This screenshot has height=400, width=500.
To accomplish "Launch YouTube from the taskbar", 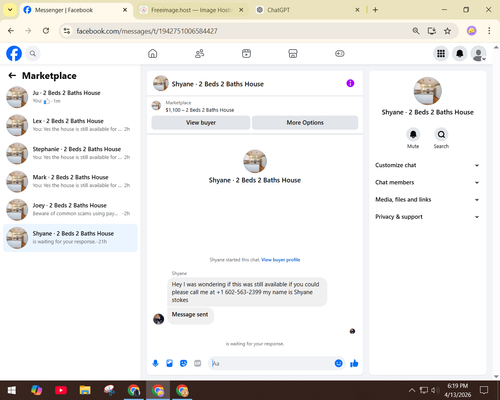I will [61, 390].
